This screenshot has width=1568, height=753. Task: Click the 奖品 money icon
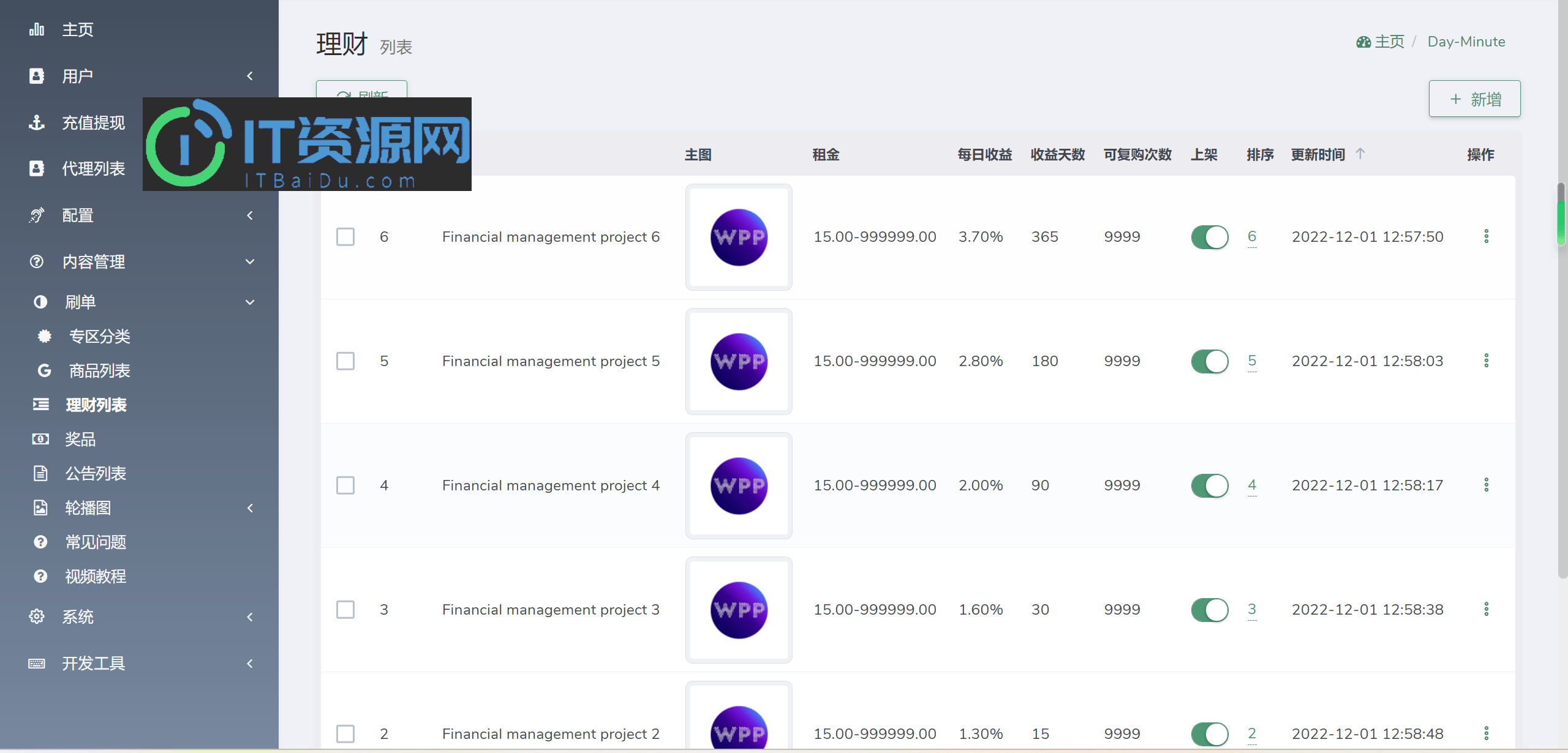40,439
